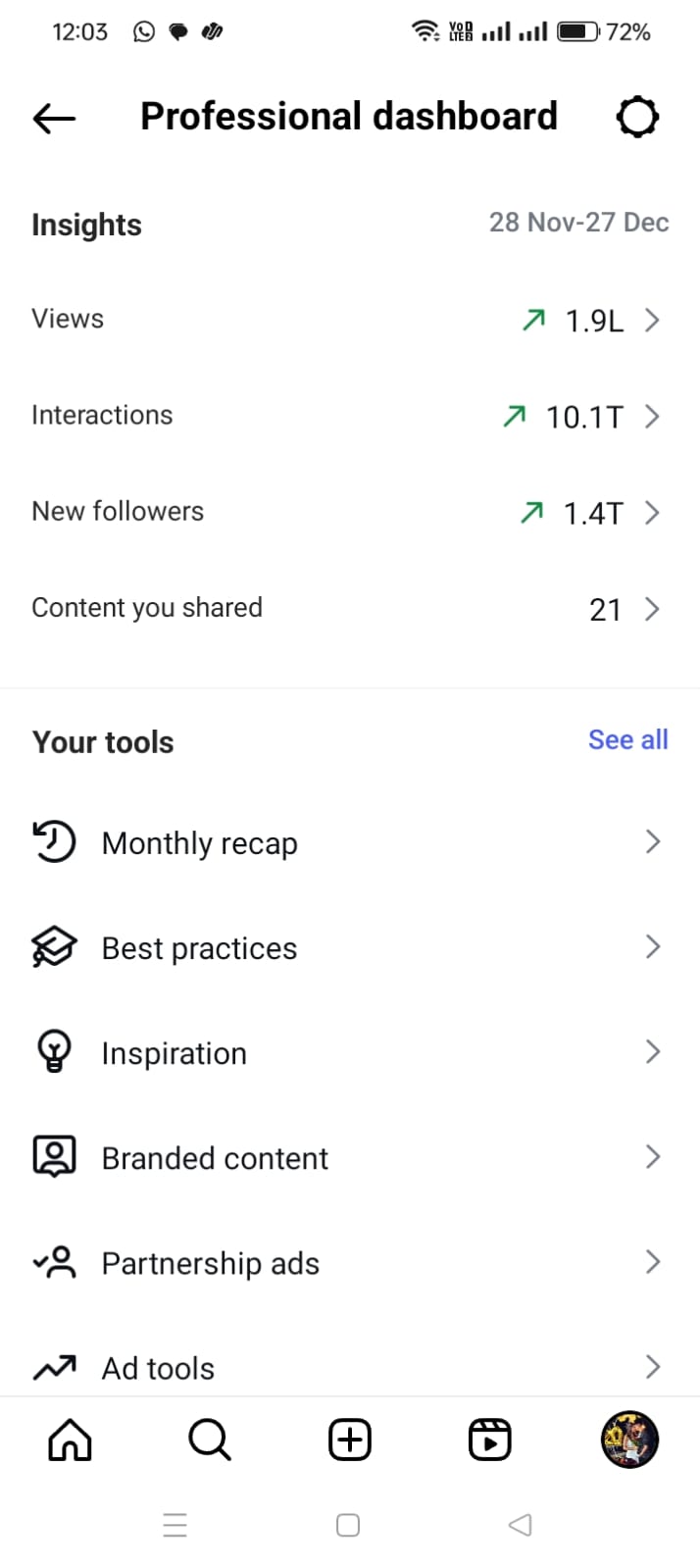Tap the 28 Nov-27 Dec date range
Viewport: 700px width, 1568px height.
(x=578, y=223)
